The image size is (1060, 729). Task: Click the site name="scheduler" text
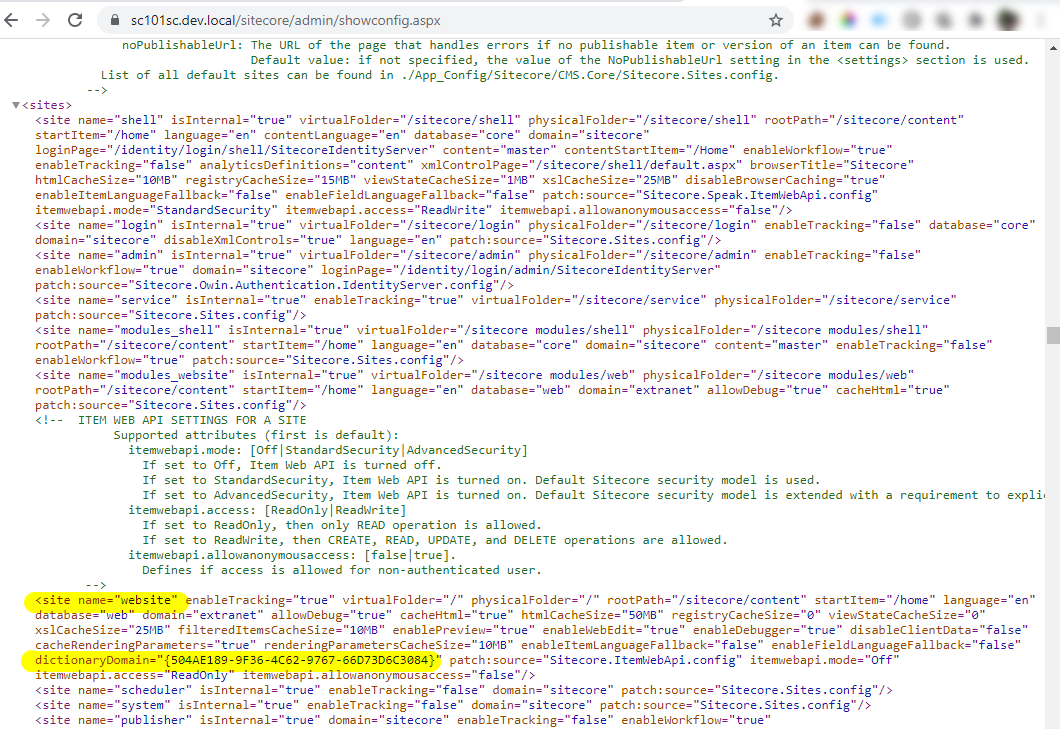(x=114, y=690)
